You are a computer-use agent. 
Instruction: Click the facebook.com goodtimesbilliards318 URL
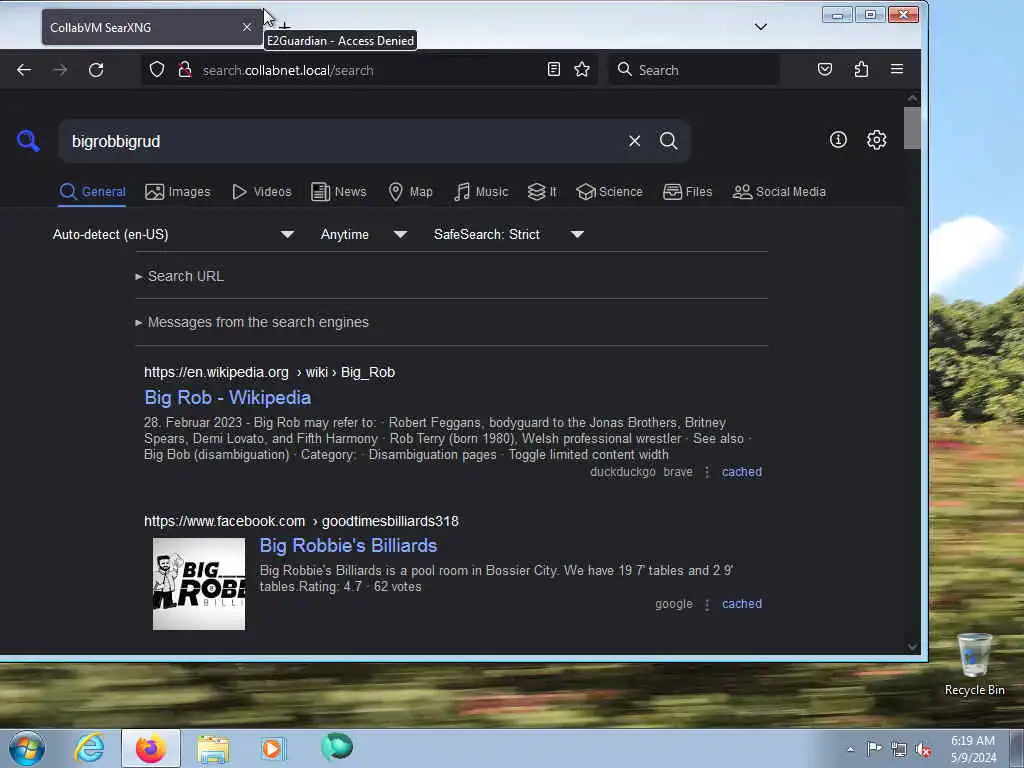[x=301, y=521]
